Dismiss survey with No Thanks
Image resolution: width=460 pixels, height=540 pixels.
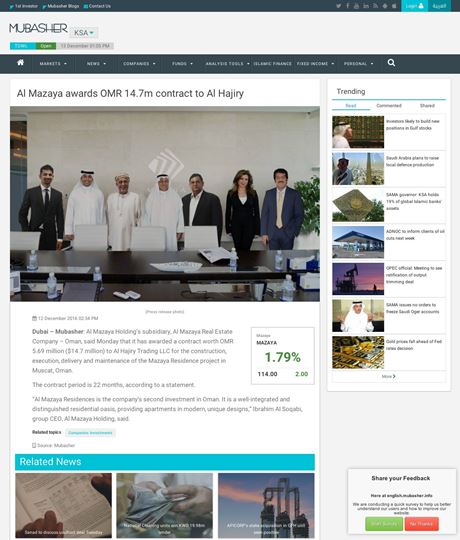click(421, 524)
